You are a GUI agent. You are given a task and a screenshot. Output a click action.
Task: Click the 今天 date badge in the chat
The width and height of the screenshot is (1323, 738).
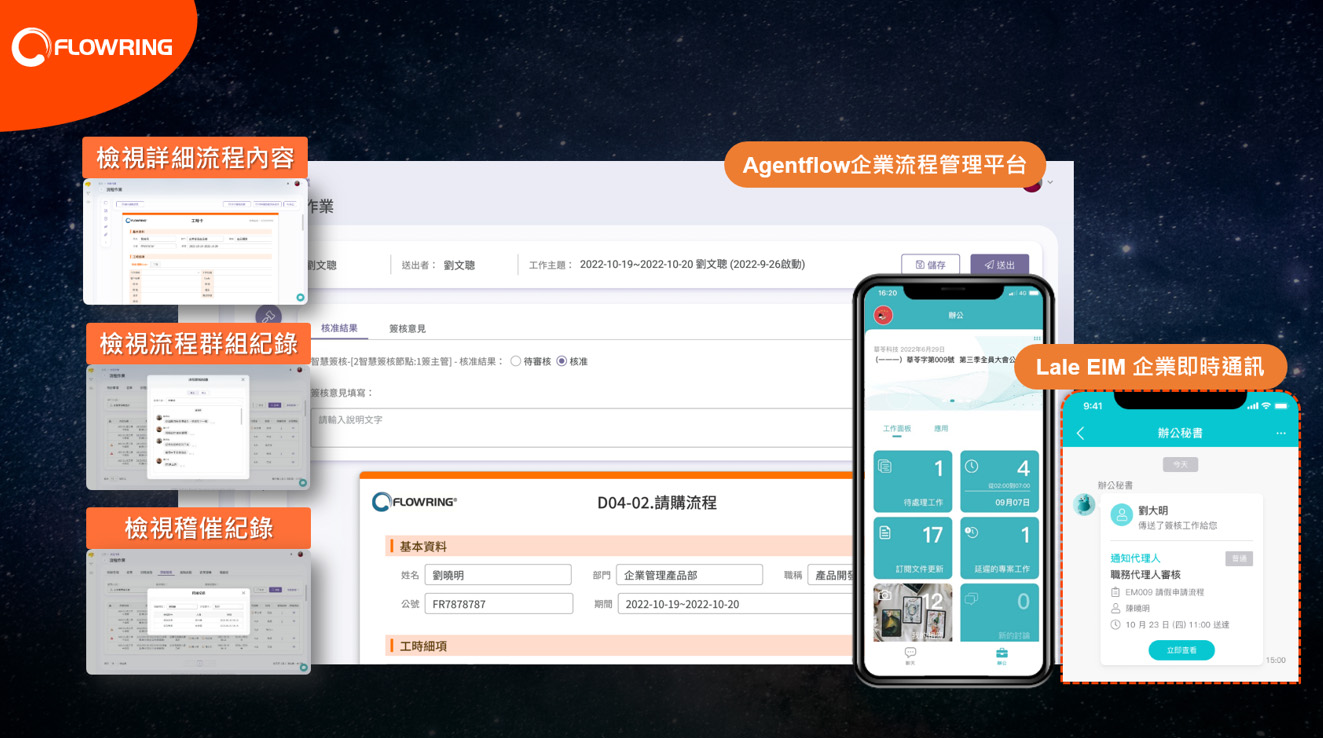pos(1180,465)
